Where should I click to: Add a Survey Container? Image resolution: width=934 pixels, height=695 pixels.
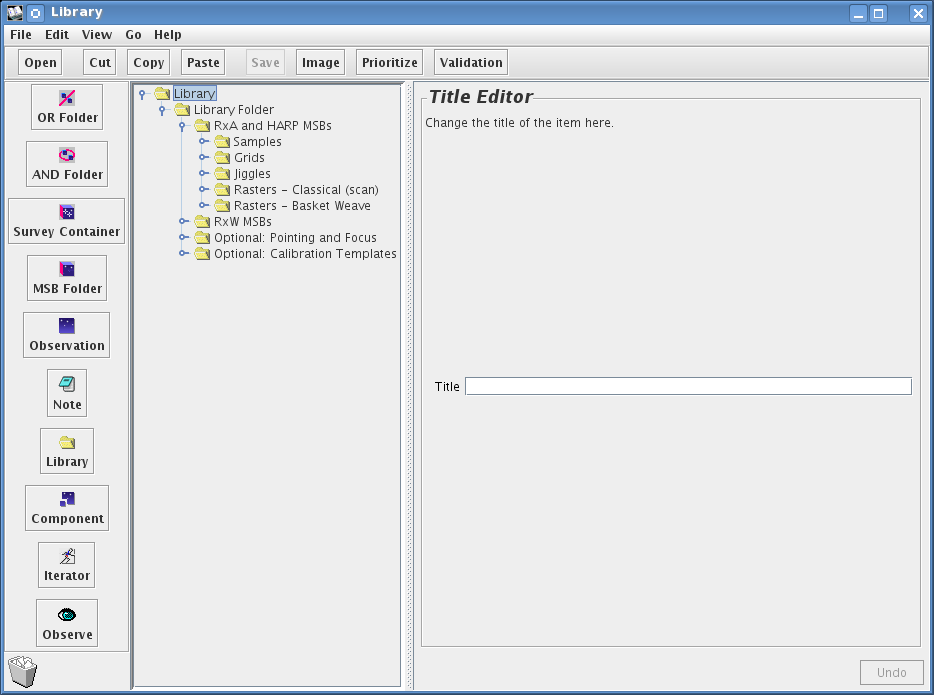(x=67, y=221)
